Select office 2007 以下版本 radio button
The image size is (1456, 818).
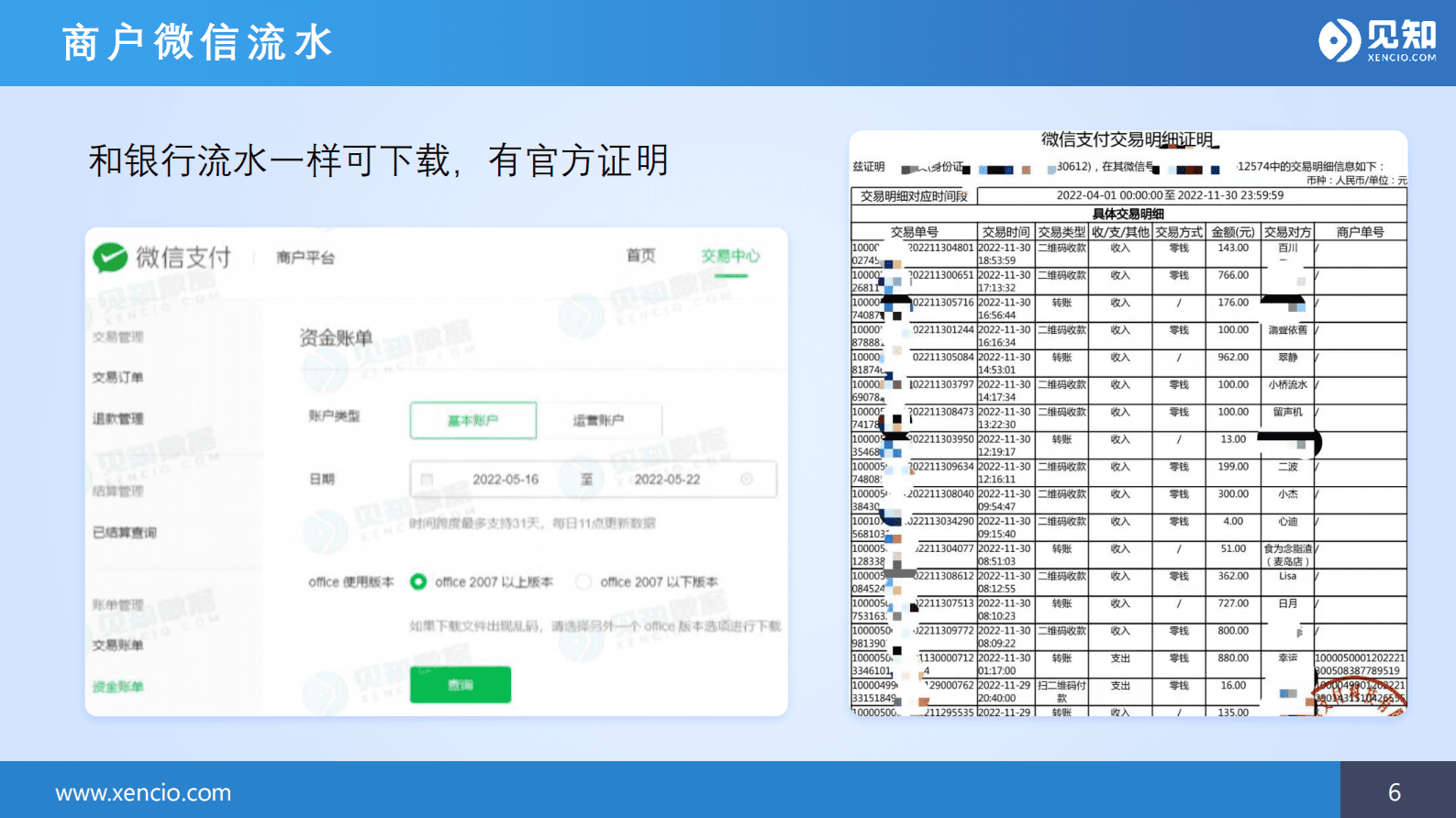coord(584,581)
